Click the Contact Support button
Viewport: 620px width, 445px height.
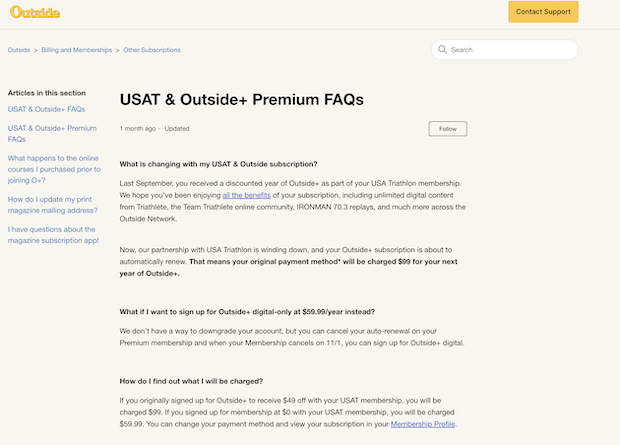[543, 12]
